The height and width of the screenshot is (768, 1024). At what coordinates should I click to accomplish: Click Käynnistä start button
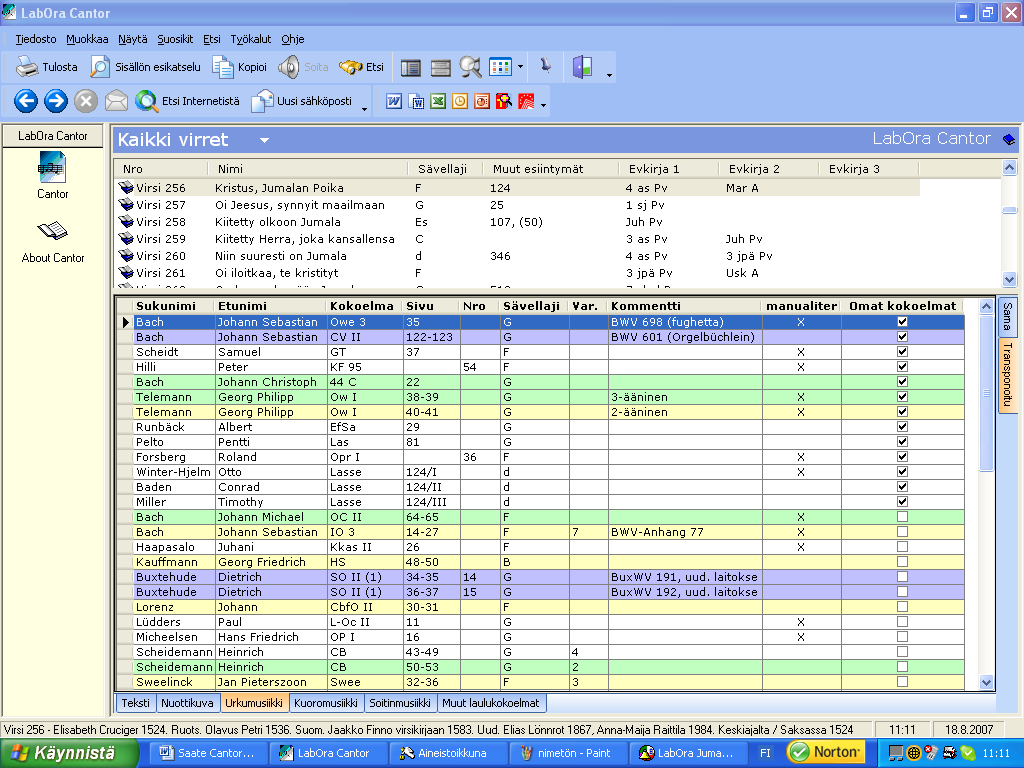click(x=69, y=753)
